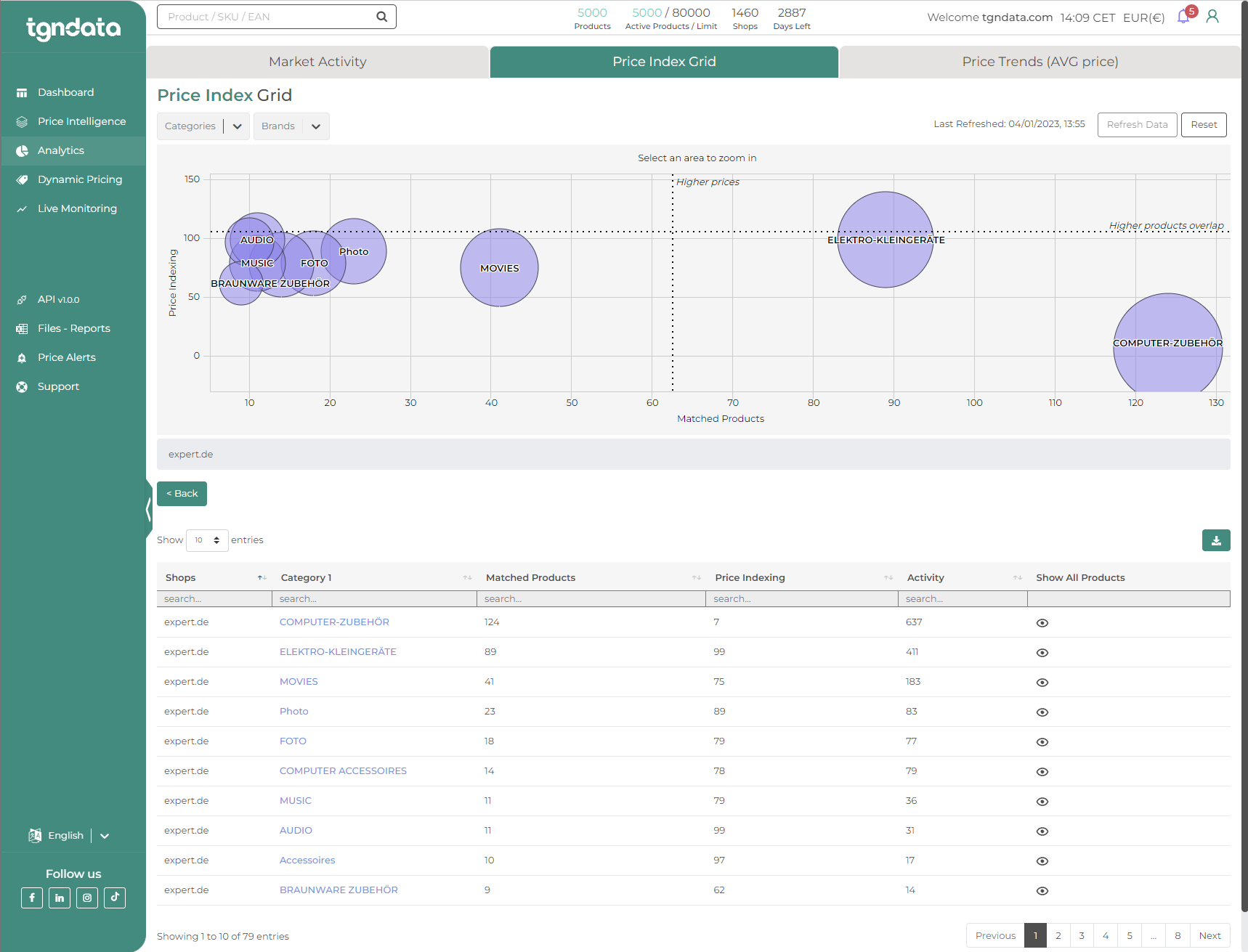This screenshot has width=1248, height=952.
Task: Click the Price Intelligence layers icon
Action: pos(22,122)
